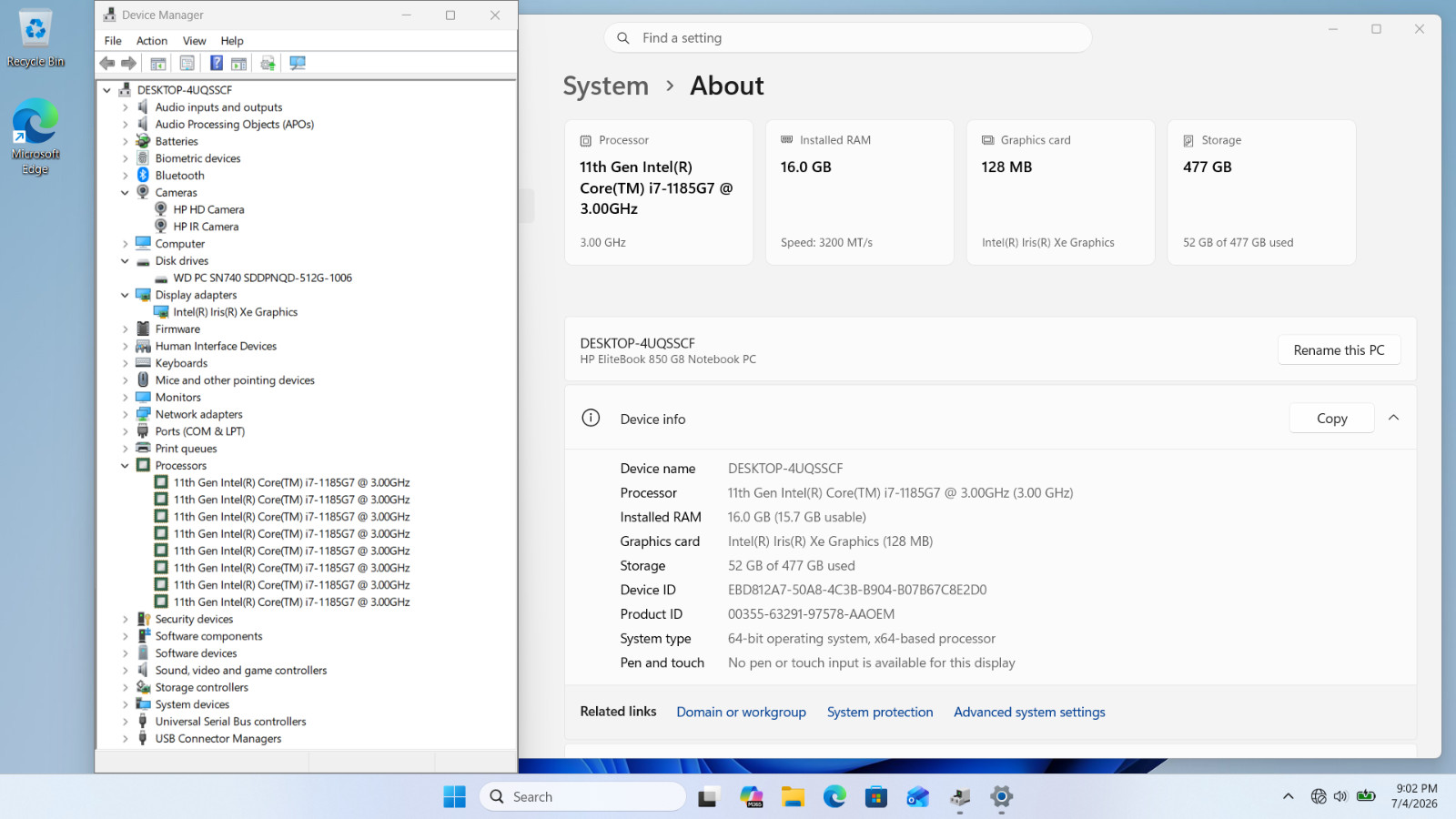
Task: Select the Ports (COM & LPT) tree item
Action: [199, 431]
